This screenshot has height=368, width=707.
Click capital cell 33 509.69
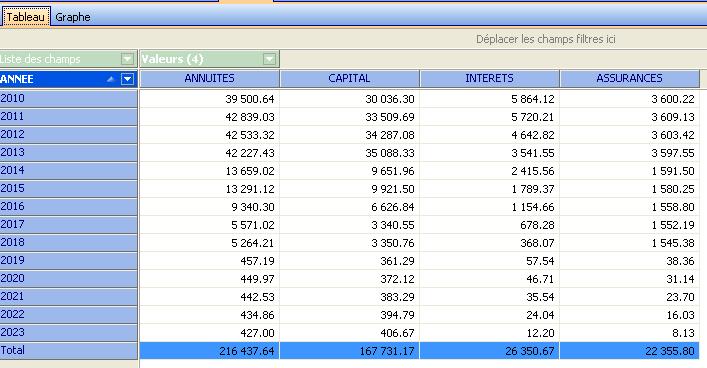(x=349, y=117)
